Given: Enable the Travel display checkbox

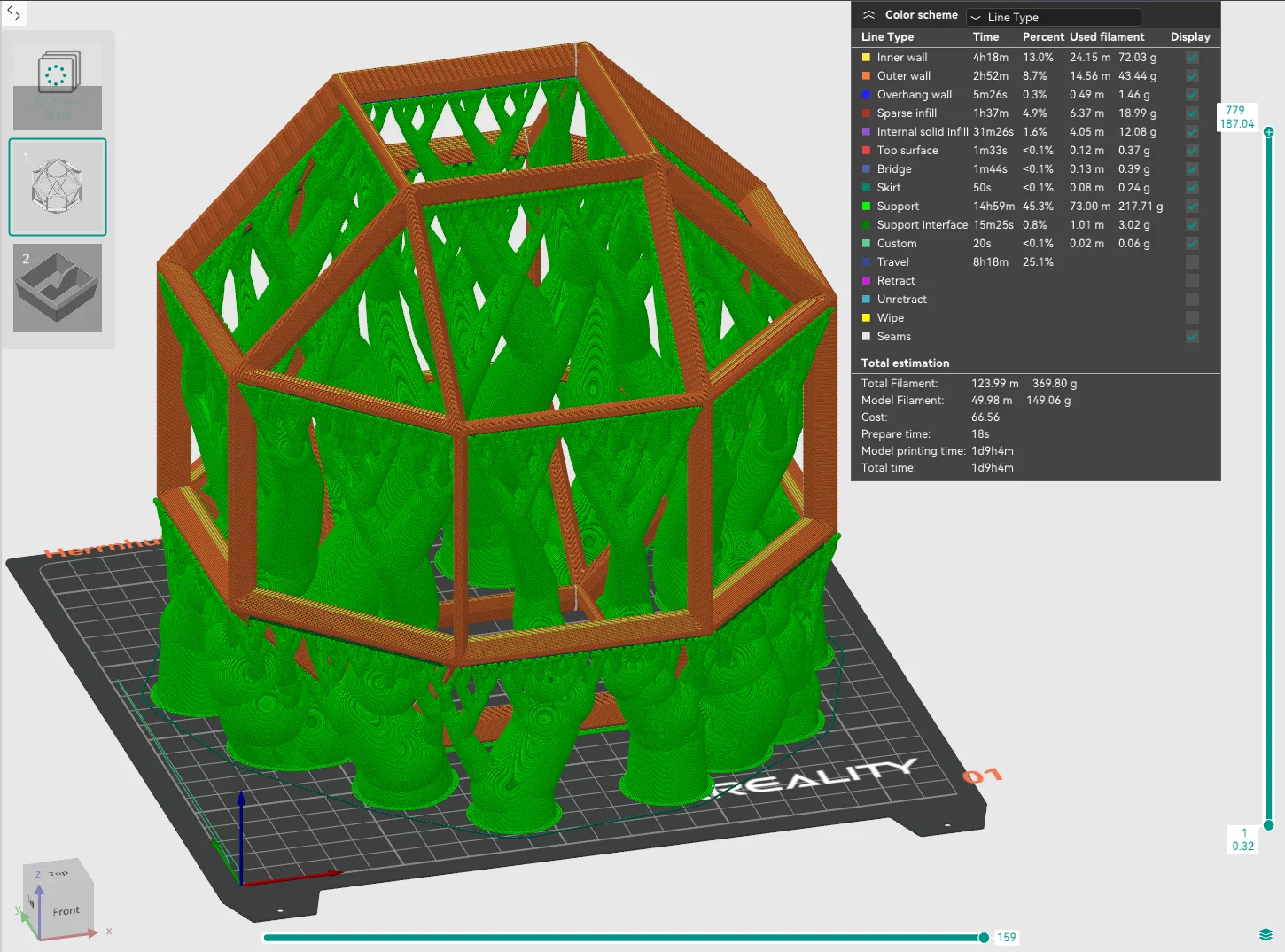Looking at the screenshot, I should tap(1192, 262).
